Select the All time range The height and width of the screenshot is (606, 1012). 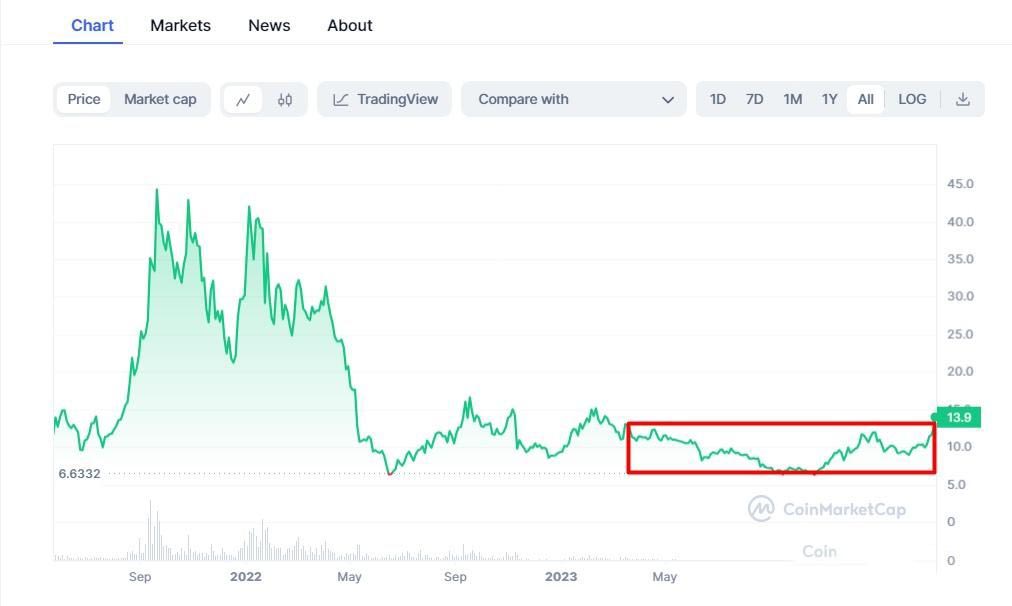866,99
